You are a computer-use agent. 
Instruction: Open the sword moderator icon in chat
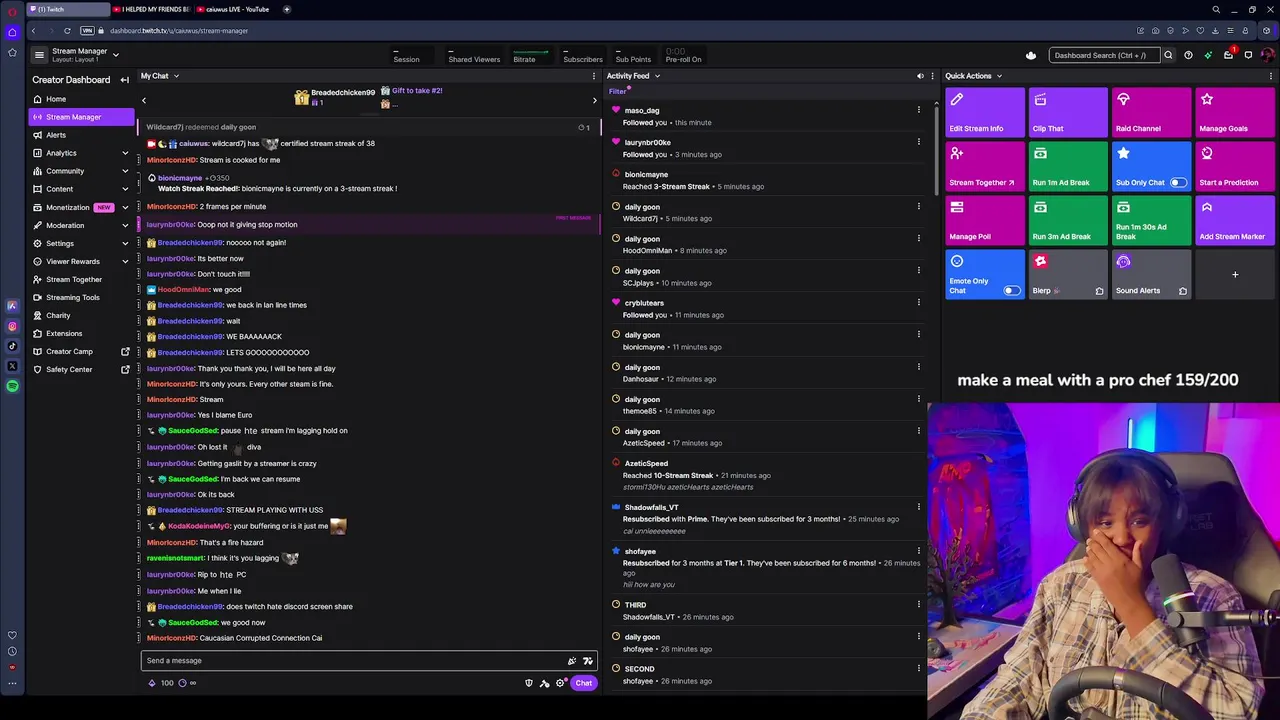pyautogui.click(x=544, y=683)
